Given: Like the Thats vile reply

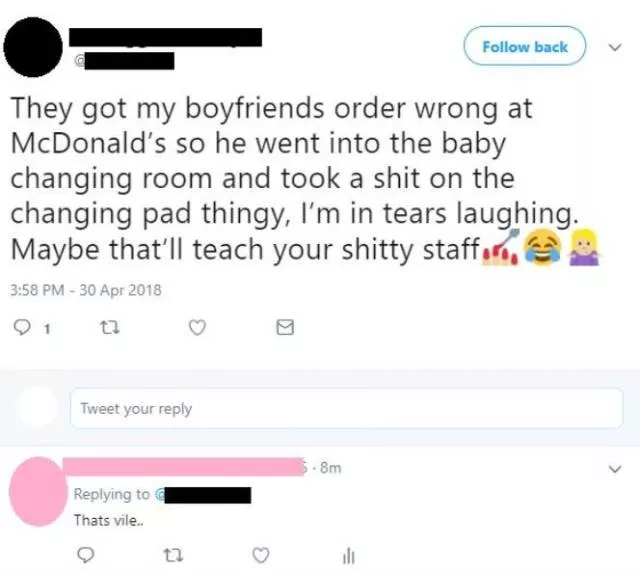Looking at the screenshot, I should click(261, 555).
